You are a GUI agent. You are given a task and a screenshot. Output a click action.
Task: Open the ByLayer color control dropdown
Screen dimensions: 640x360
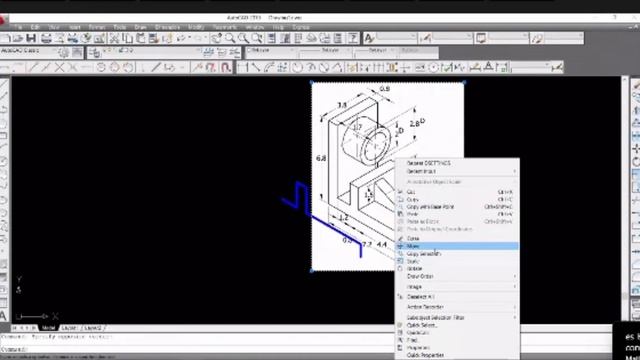pos(271,51)
